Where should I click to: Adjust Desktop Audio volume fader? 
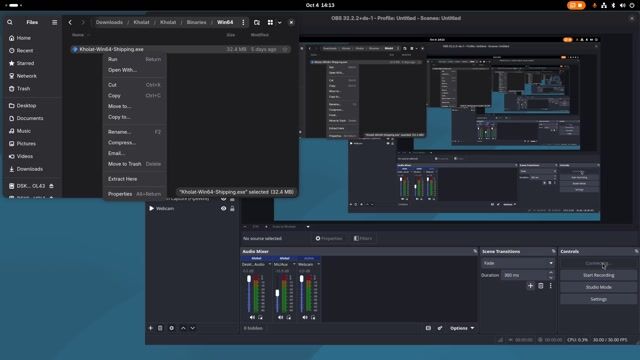pos(249,279)
